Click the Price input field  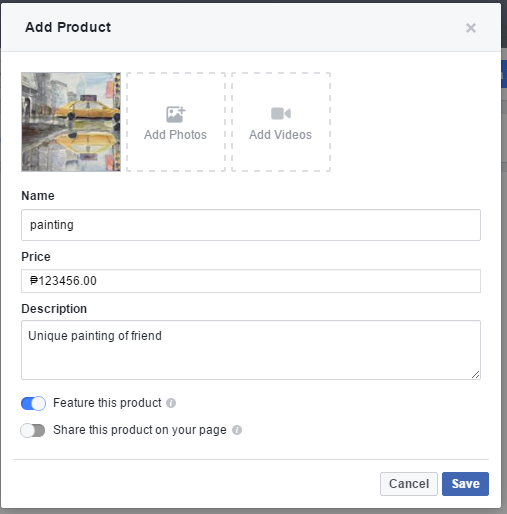coord(251,281)
